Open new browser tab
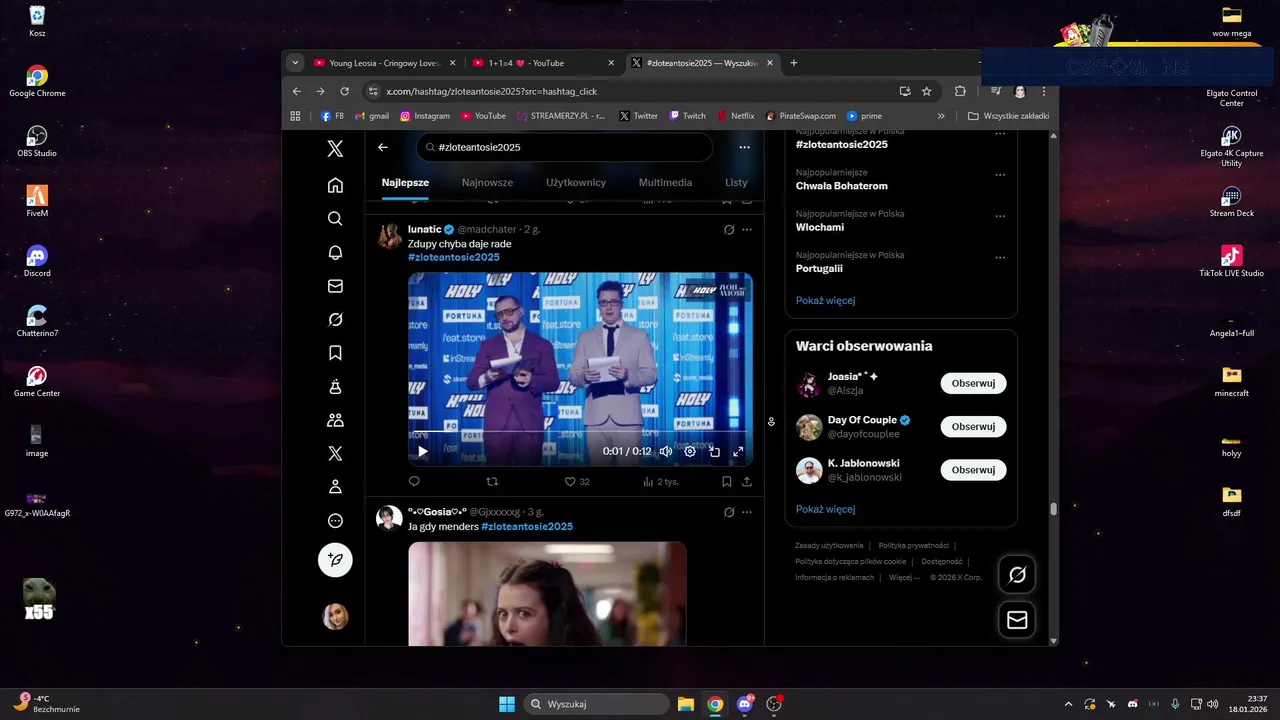 794,63
